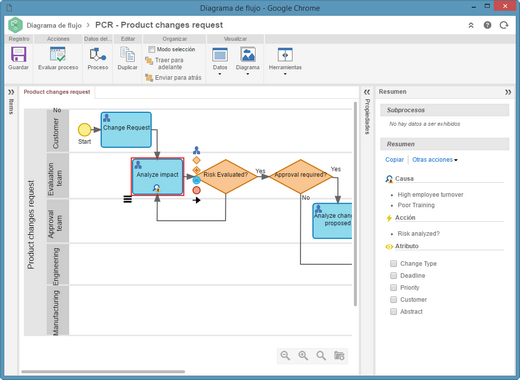Screen dimensions: 520x380
Task: Tick the Priority attribute checkbox
Action: click(394, 288)
